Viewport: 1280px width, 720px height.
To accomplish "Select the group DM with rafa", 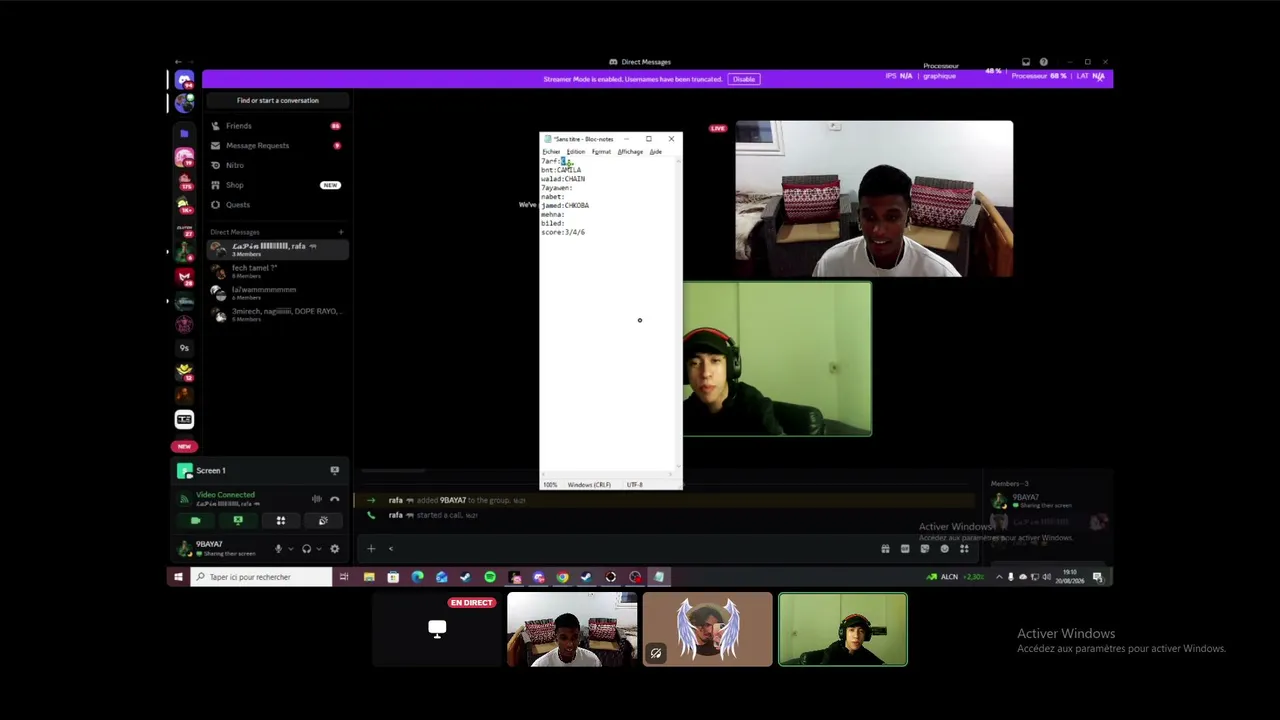I will 277,249.
